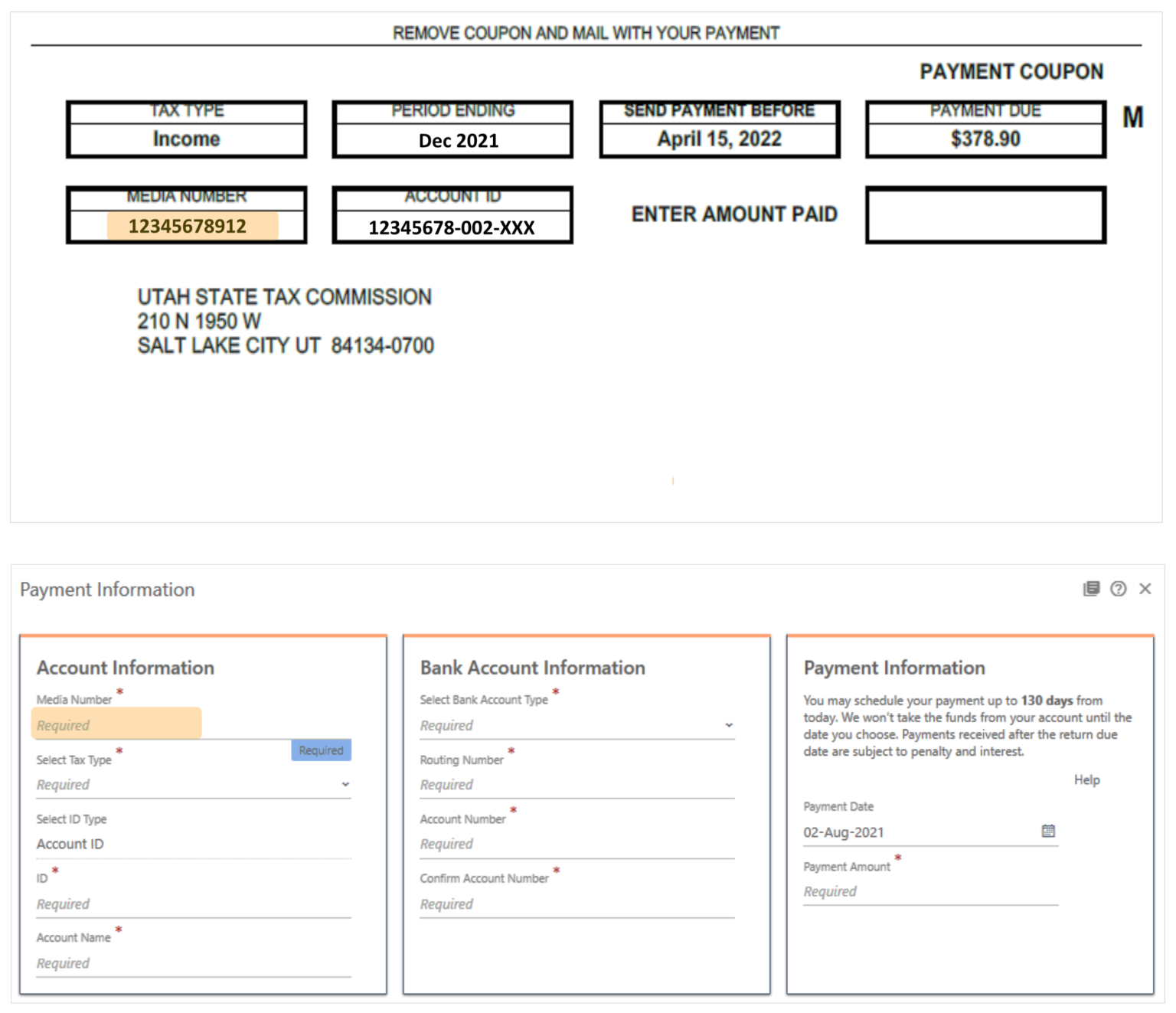Click the coupon Account ID 12345678-002-XXX
Image resolution: width=1176 pixels, height=1013 pixels.
tap(452, 227)
